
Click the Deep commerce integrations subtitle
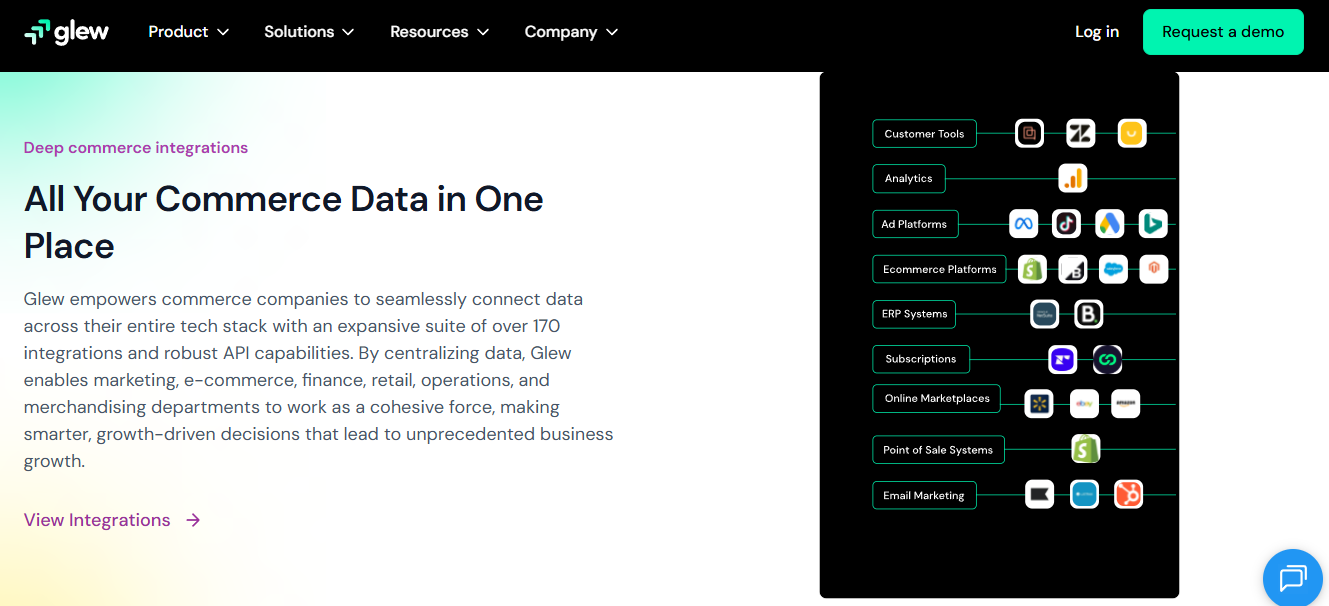click(x=136, y=148)
